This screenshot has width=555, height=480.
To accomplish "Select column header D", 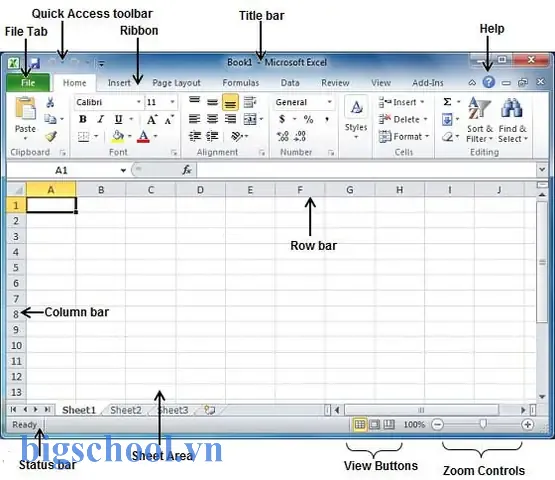I will (x=200, y=190).
